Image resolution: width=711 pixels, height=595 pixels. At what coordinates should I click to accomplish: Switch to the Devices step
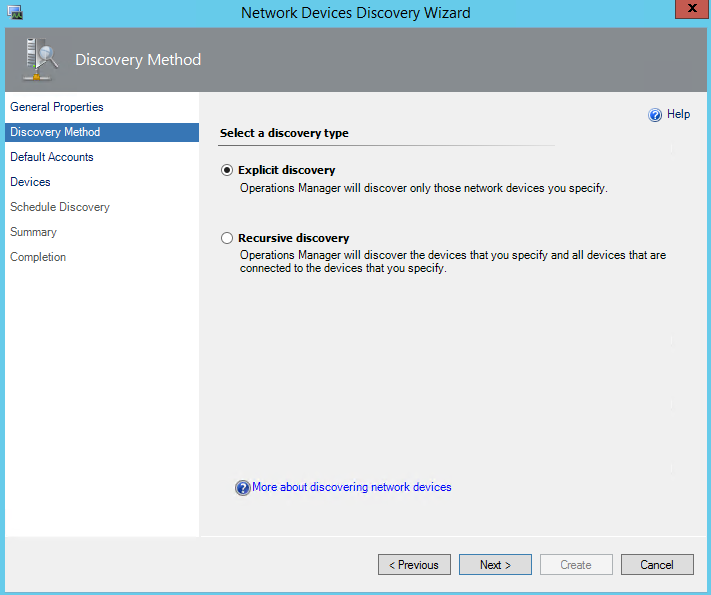tap(30, 182)
